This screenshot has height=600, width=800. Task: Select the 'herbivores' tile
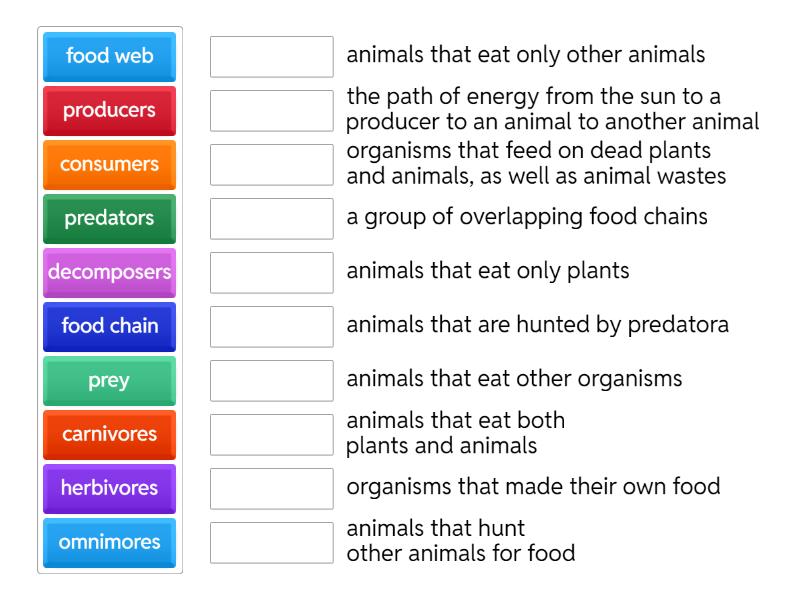tap(108, 489)
